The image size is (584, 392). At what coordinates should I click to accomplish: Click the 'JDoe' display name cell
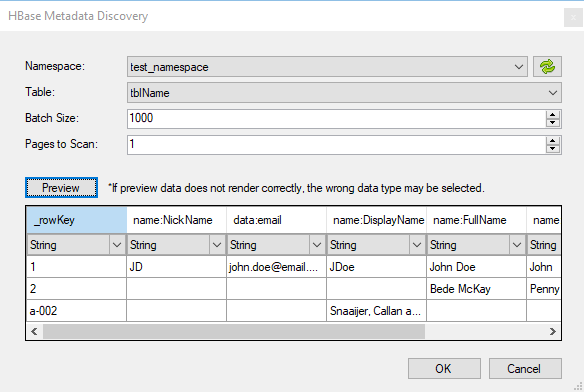point(377,267)
